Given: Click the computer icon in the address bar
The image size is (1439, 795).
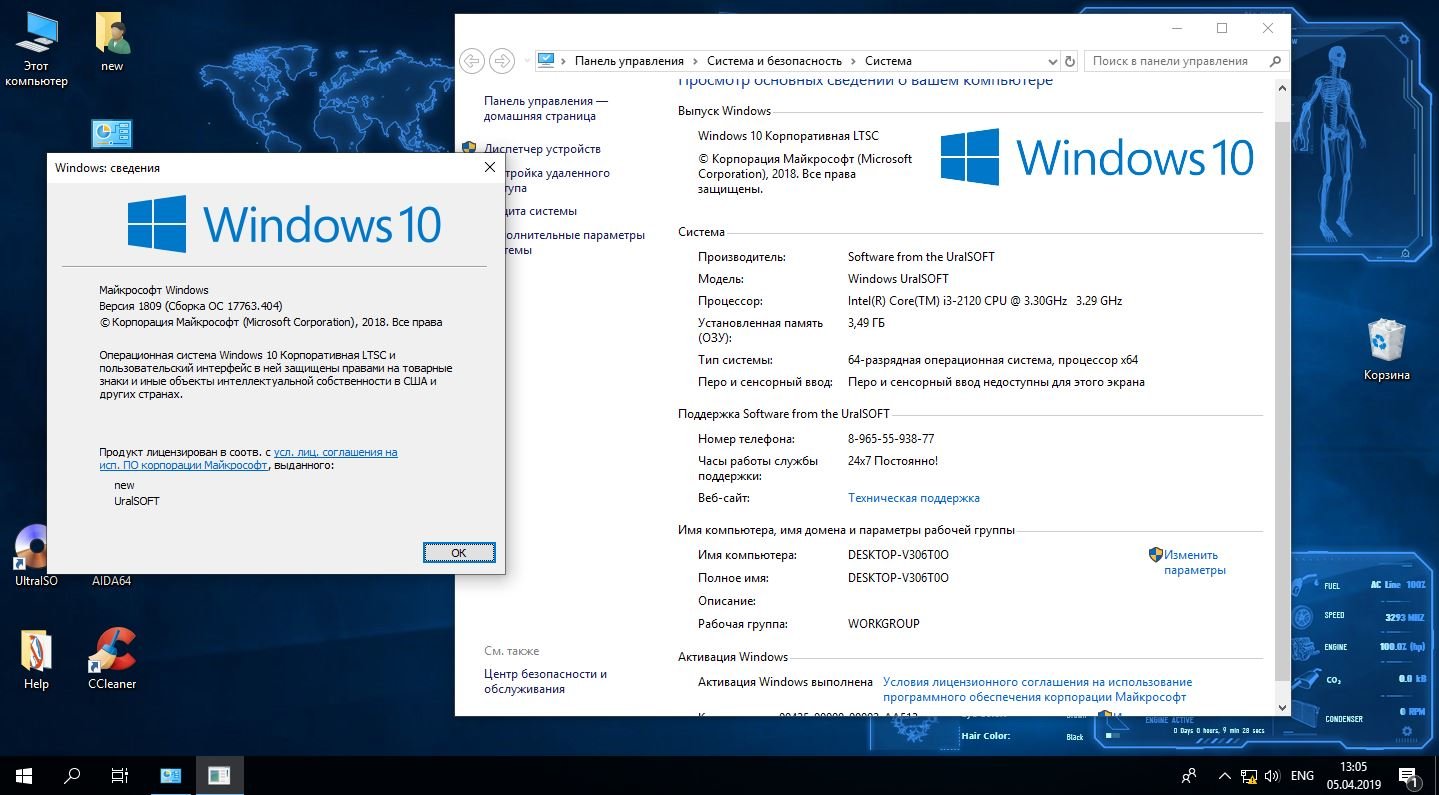Looking at the screenshot, I should (x=546, y=61).
